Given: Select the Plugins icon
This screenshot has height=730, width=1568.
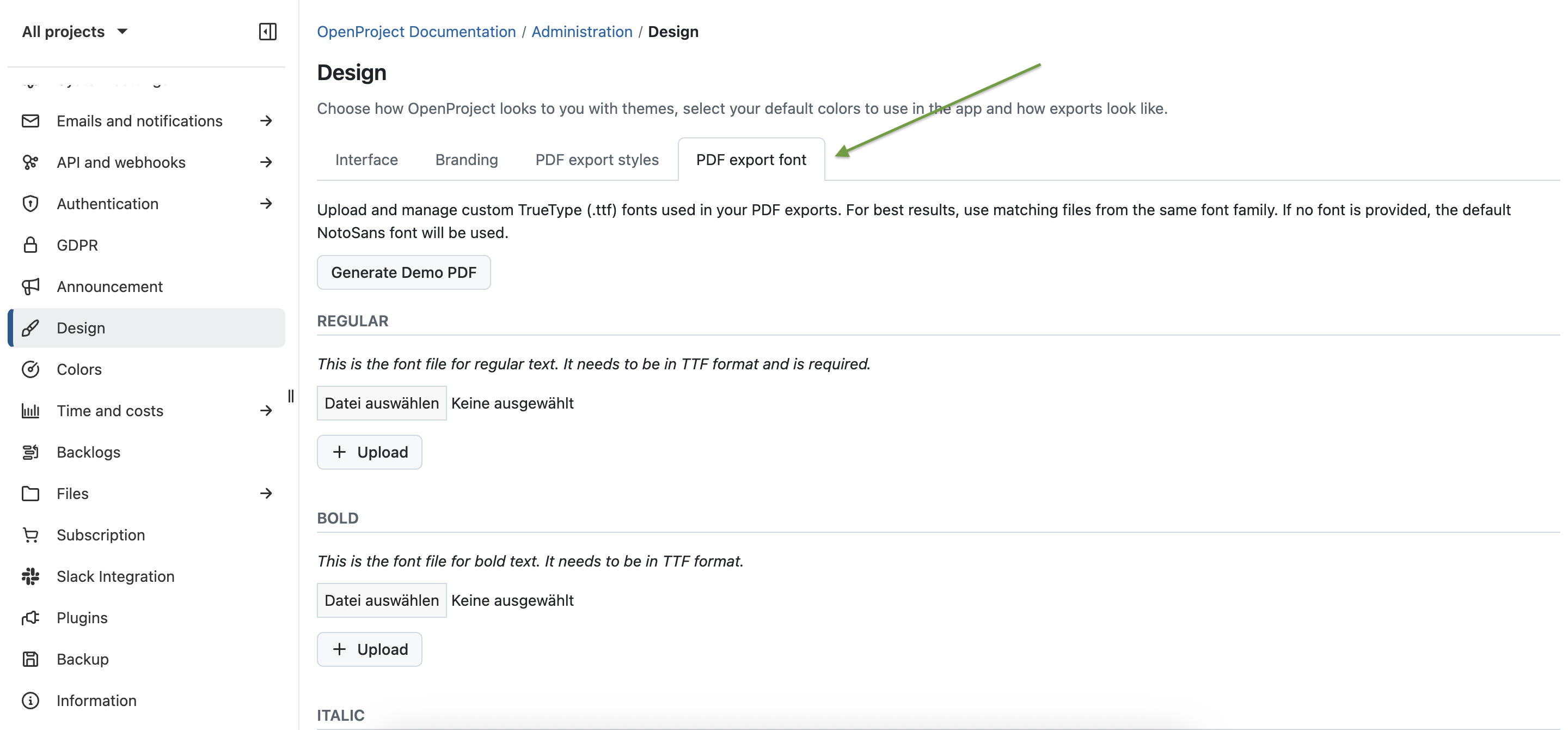Looking at the screenshot, I should (30, 617).
